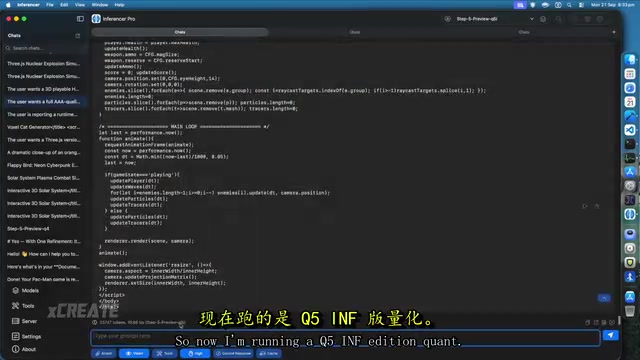The height and width of the screenshot is (360, 640).
Task: Open the Tools section in sidebar
Action: pyautogui.click(x=23, y=306)
